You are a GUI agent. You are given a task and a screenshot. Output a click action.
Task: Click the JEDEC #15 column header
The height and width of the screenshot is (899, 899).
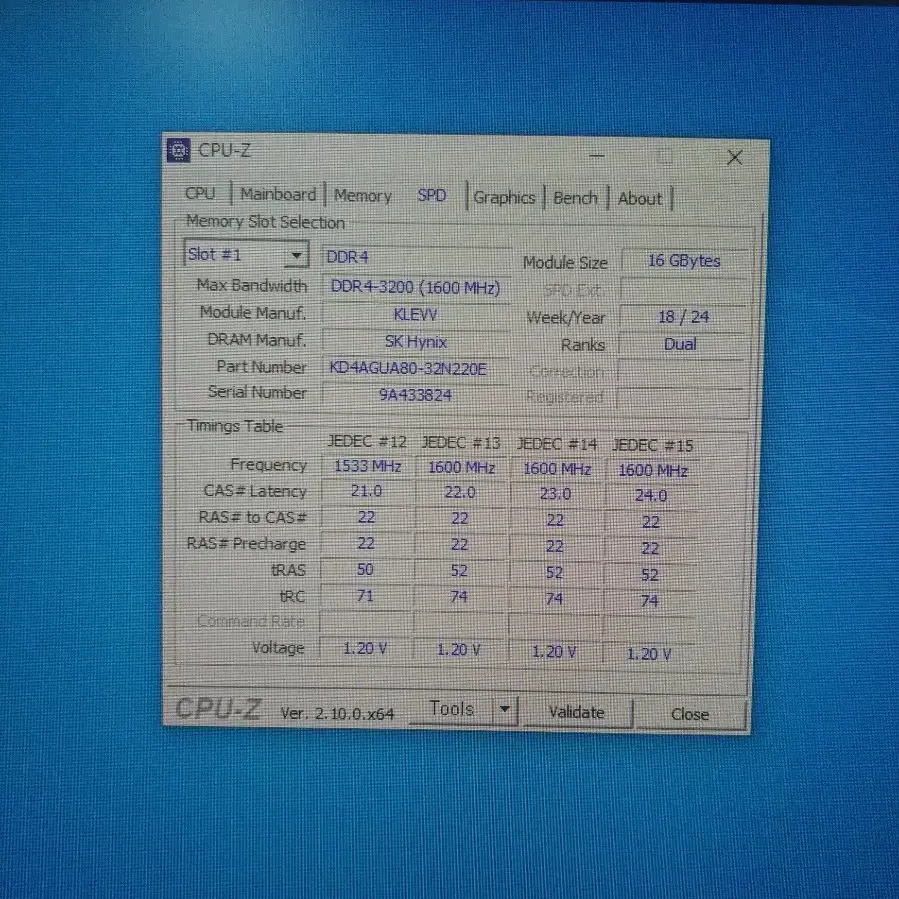coord(653,445)
